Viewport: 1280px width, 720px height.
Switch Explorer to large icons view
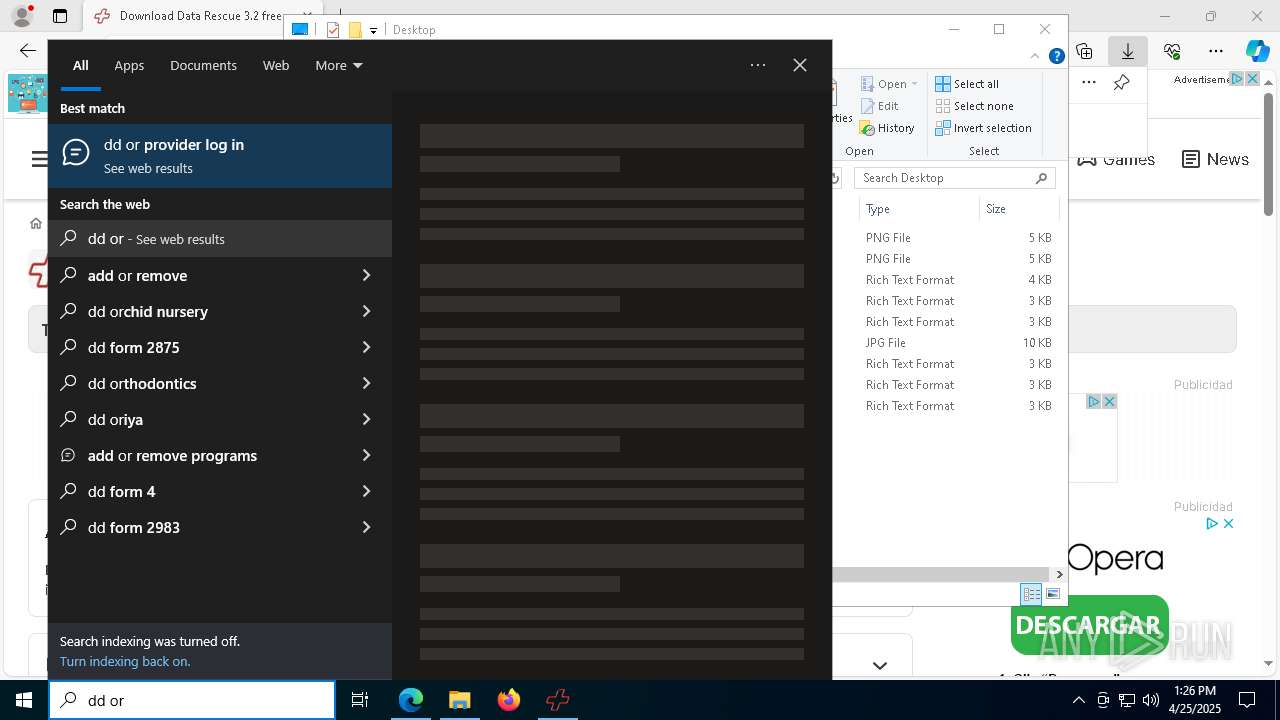(1052, 594)
